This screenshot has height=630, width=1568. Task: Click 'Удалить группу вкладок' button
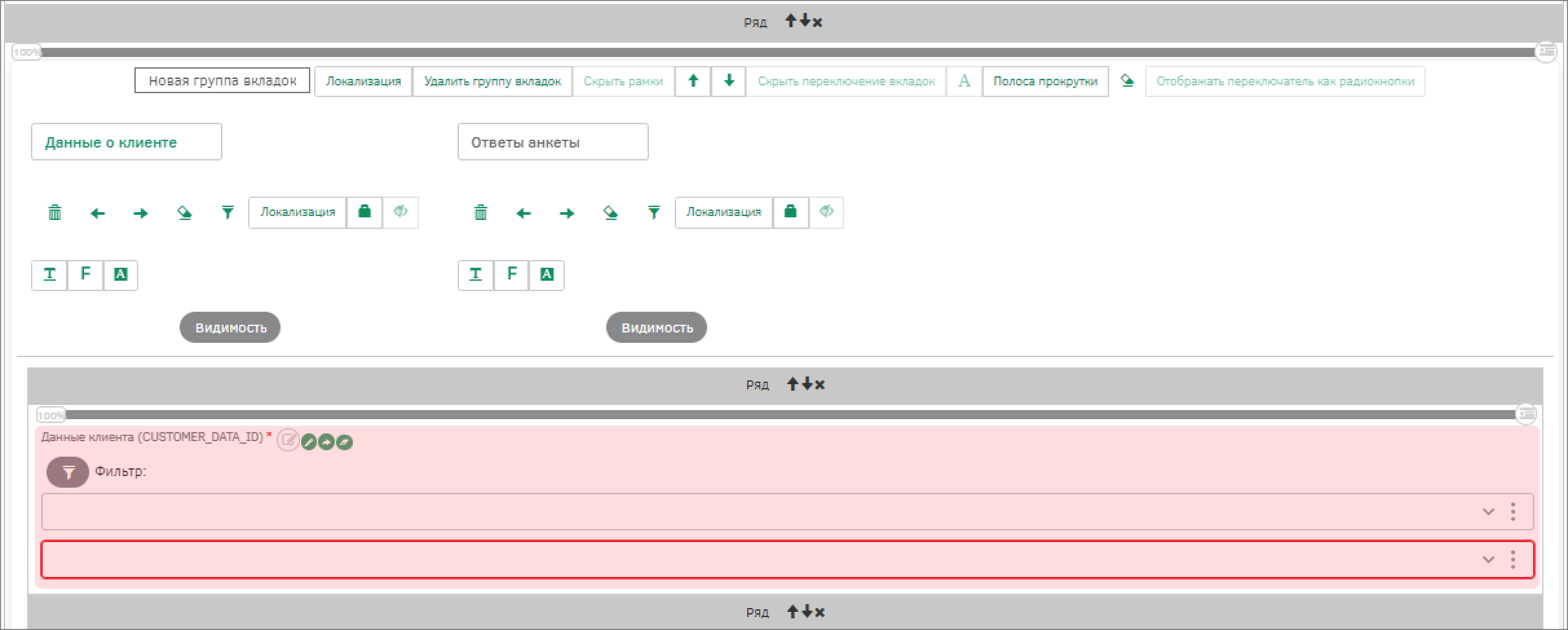coord(492,81)
